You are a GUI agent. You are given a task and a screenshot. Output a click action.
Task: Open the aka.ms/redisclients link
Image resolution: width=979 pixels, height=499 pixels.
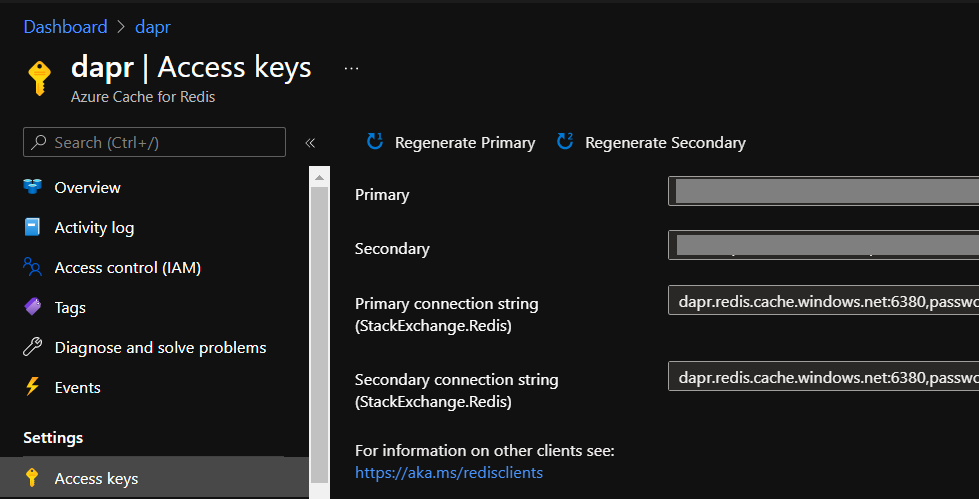[449, 472]
